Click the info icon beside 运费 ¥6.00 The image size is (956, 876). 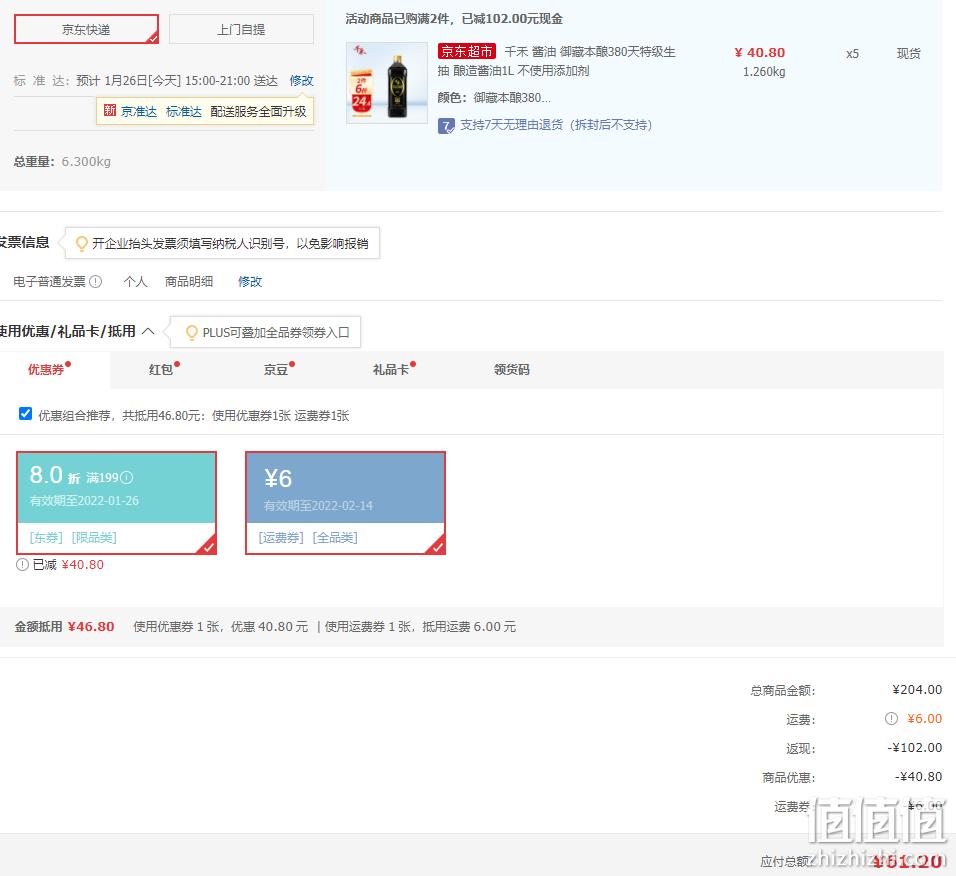click(x=891, y=719)
